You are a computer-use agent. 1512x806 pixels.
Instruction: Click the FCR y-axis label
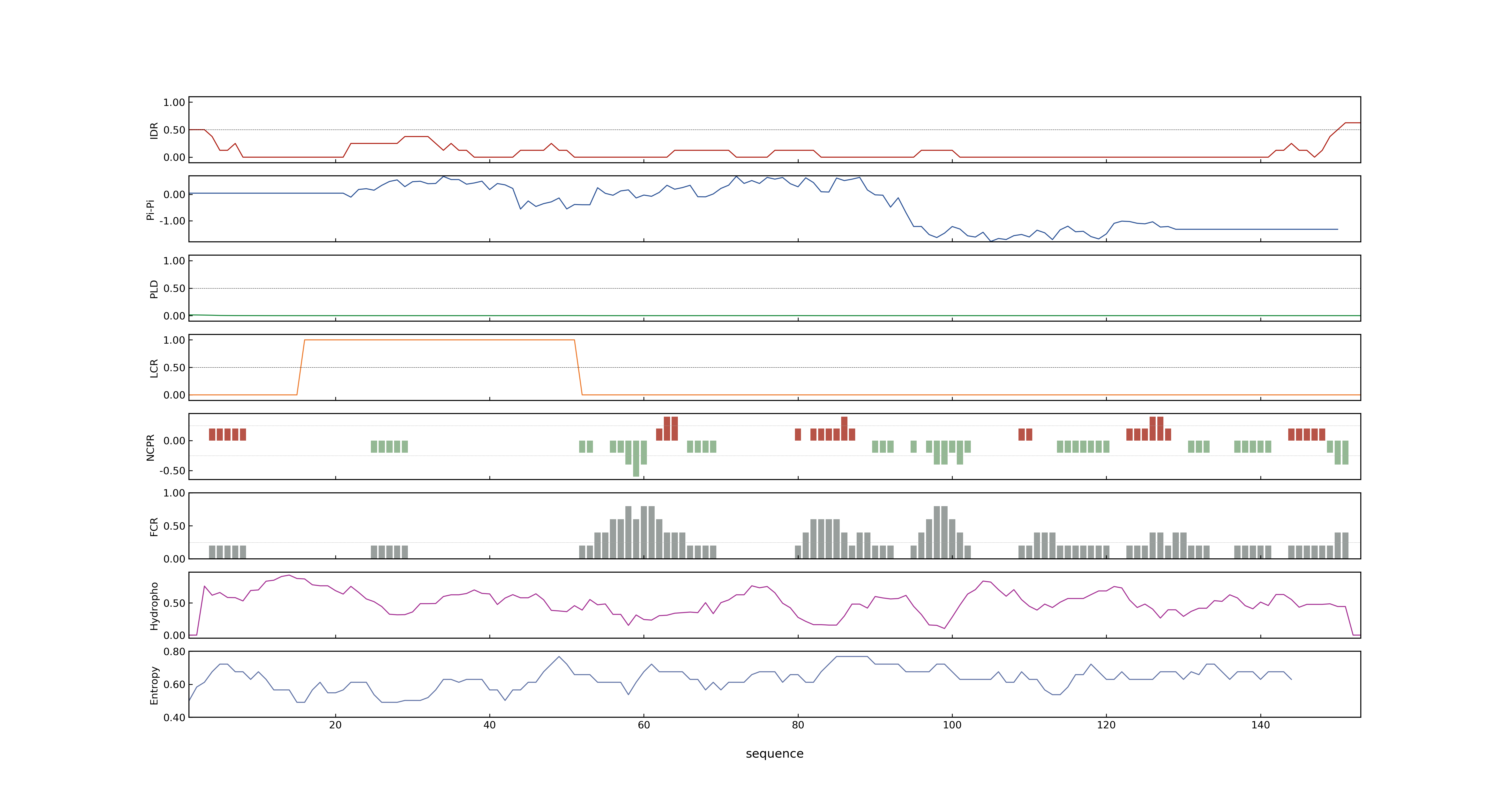pos(154,526)
